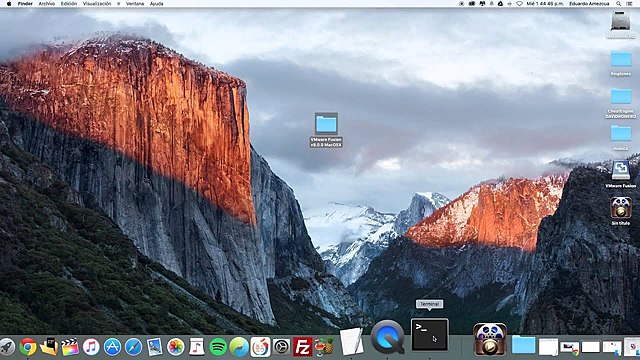
Task: Open Final Cut Pro clapperboard icon
Action: coord(70,347)
